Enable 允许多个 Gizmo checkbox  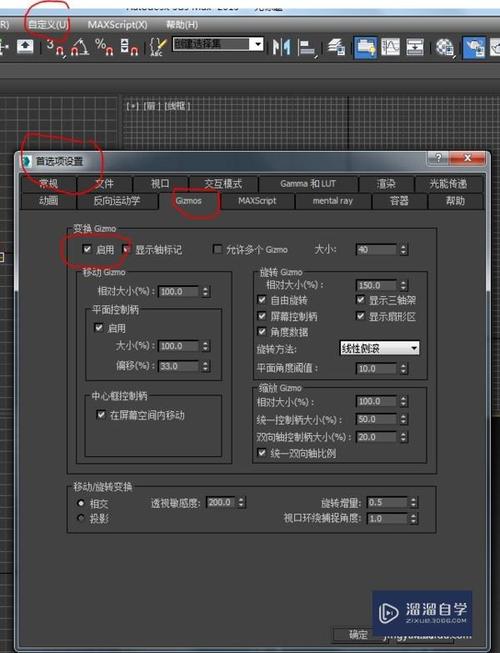[217, 249]
